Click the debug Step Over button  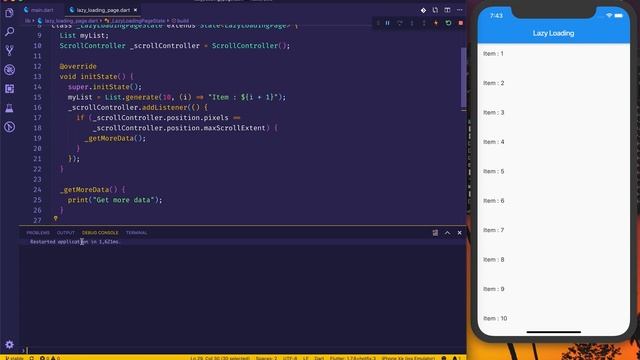click(400, 23)
